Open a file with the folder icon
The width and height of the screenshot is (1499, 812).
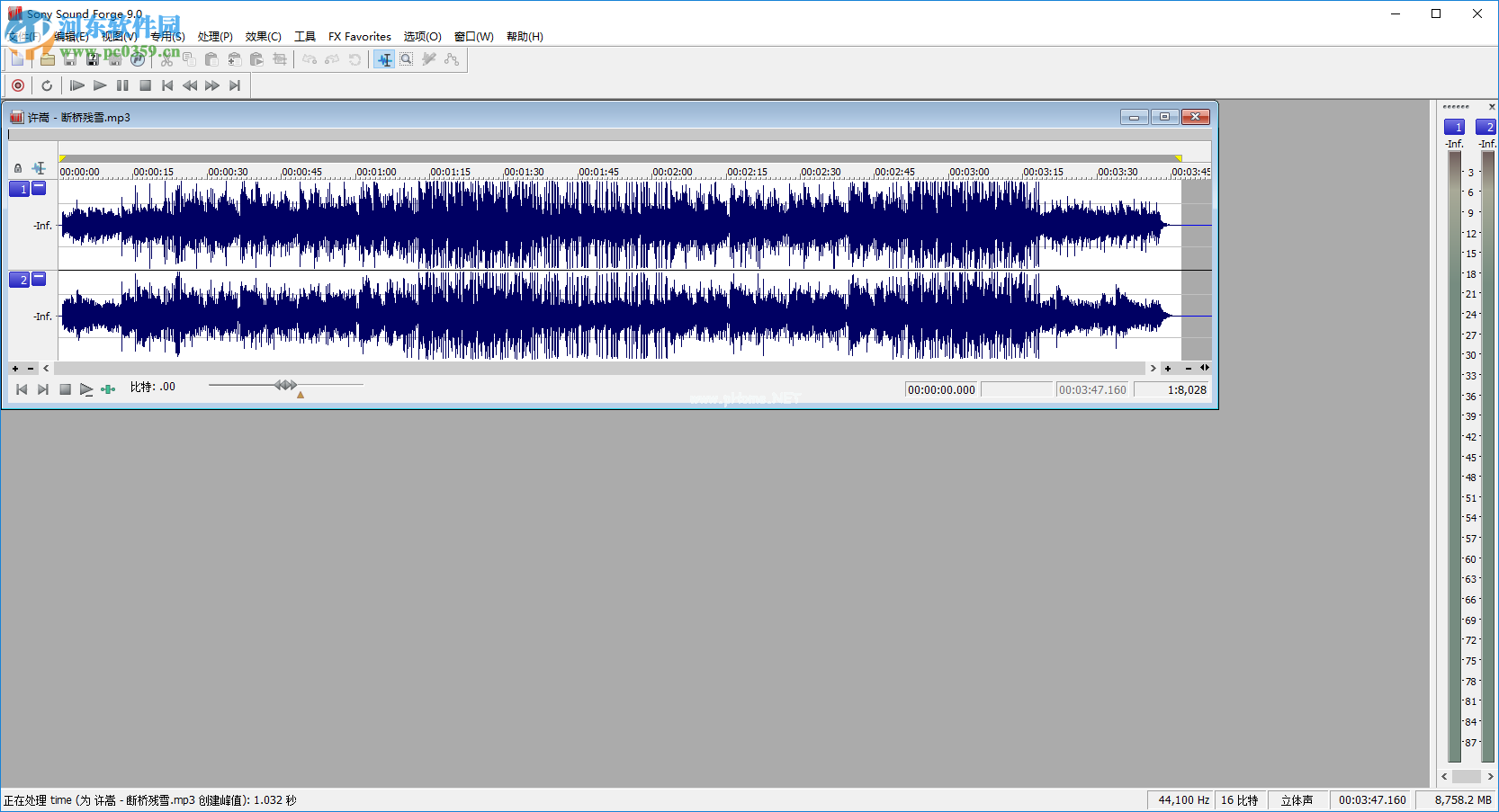click(48, 59)
